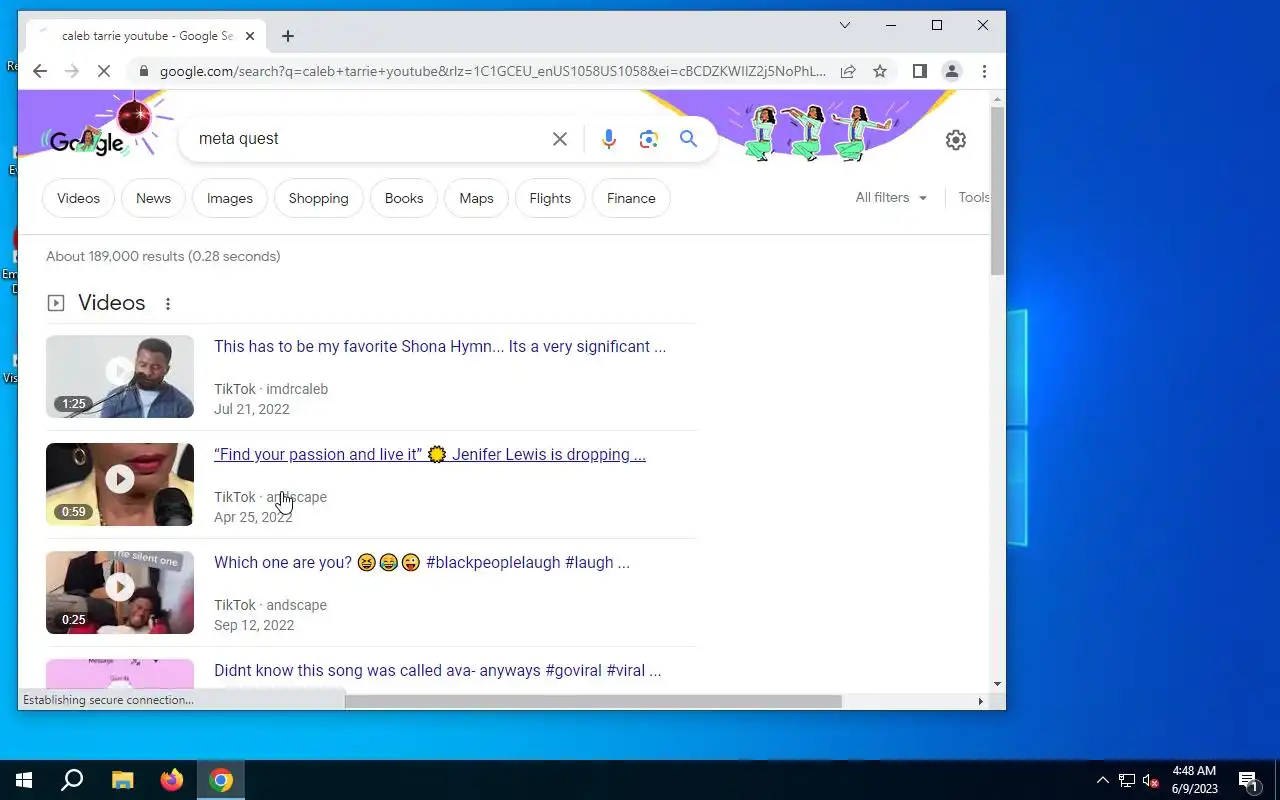The height and width of the screenshot is (800, 1280).
Task: Click the Videos section heading
Action: (111, 303)
